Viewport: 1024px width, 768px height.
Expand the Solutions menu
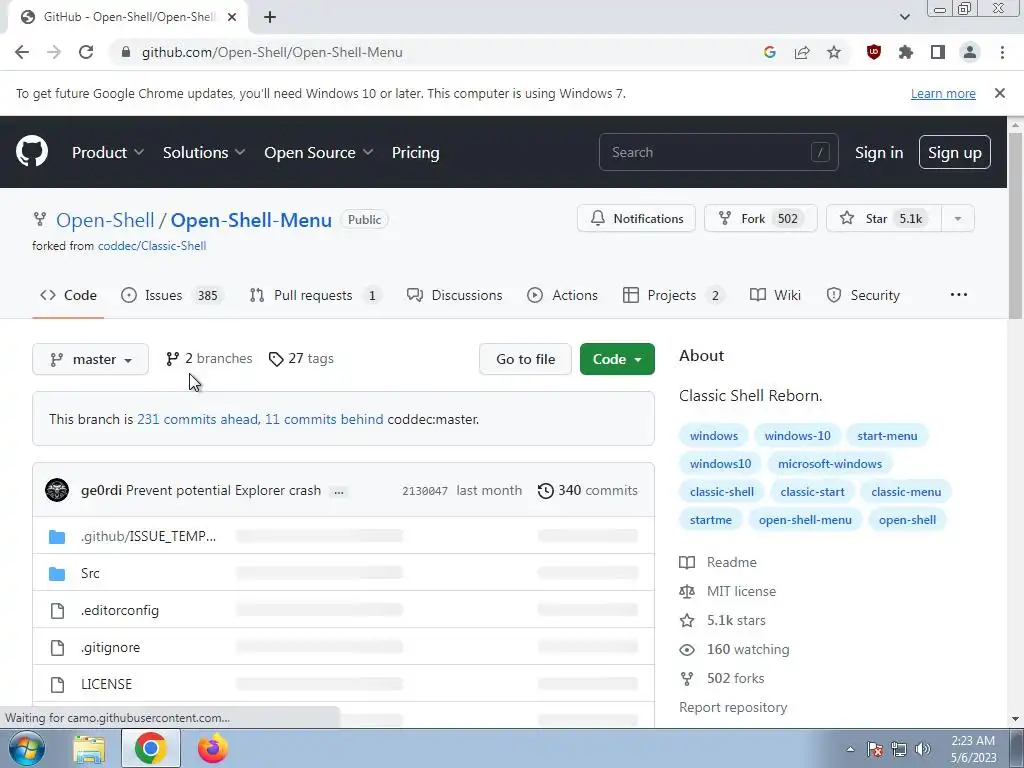[x=204, y=152]
